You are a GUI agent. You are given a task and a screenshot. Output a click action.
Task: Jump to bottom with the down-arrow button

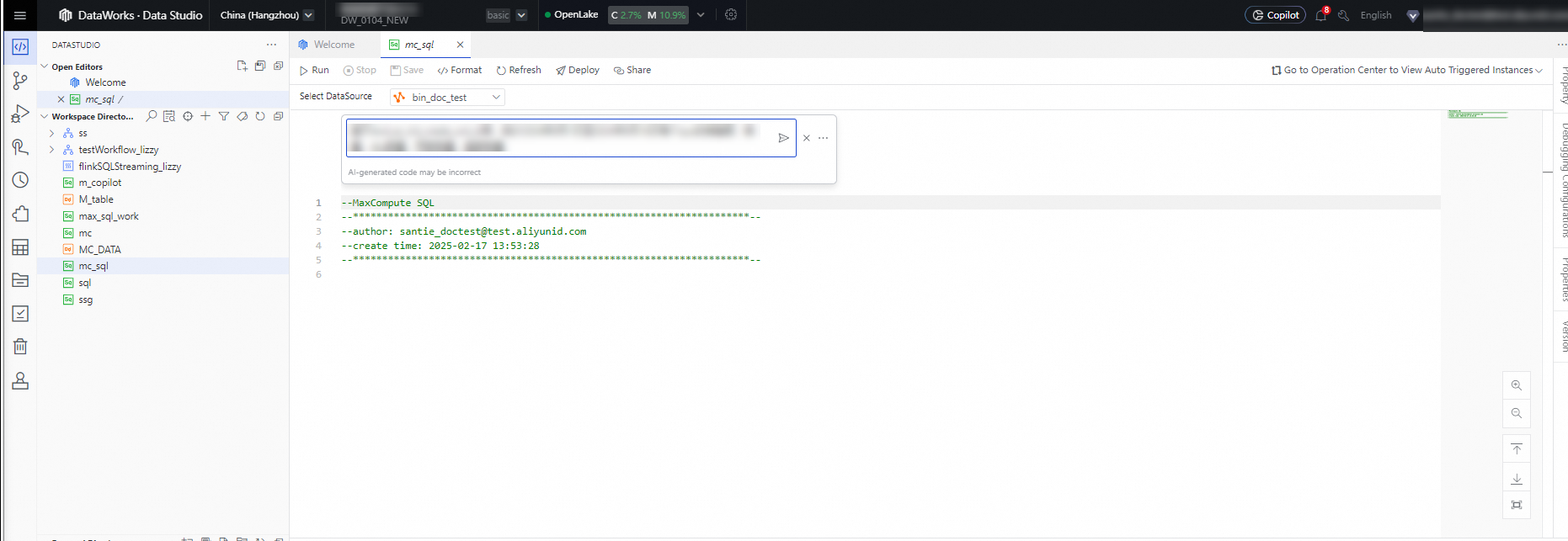(1517, 478)
